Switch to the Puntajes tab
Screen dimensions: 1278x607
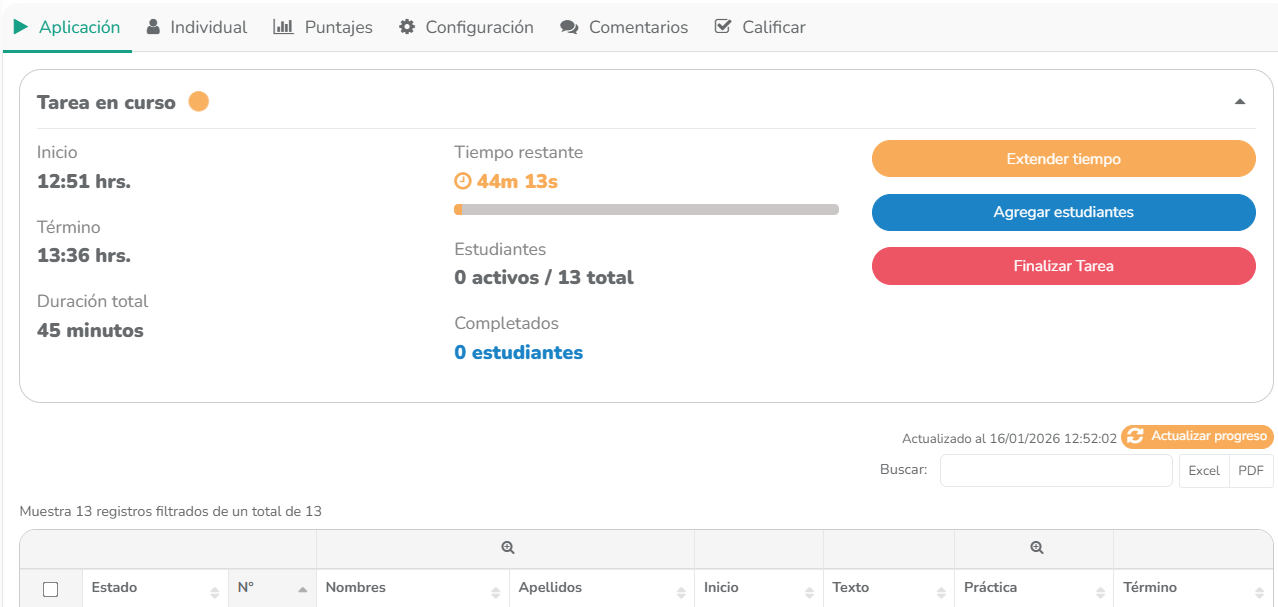(x=323, y=27)
